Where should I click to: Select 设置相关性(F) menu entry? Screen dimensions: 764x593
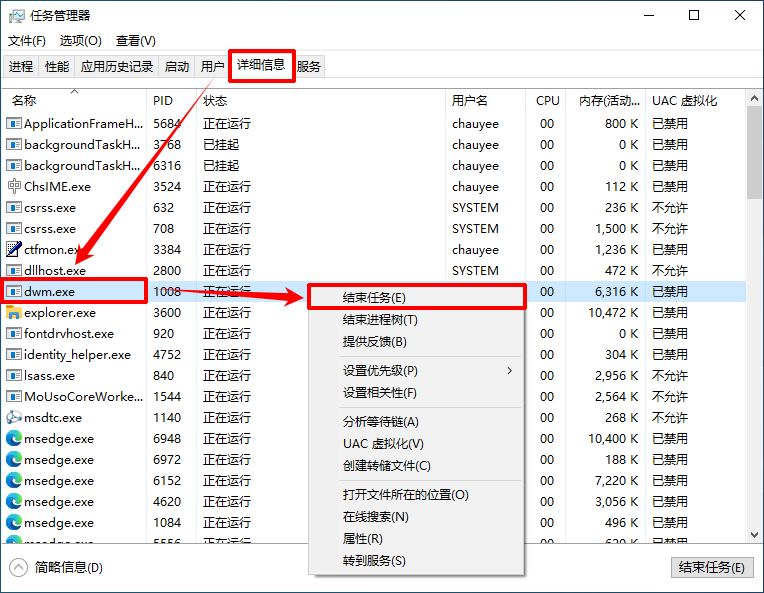(x=417, y=393)
